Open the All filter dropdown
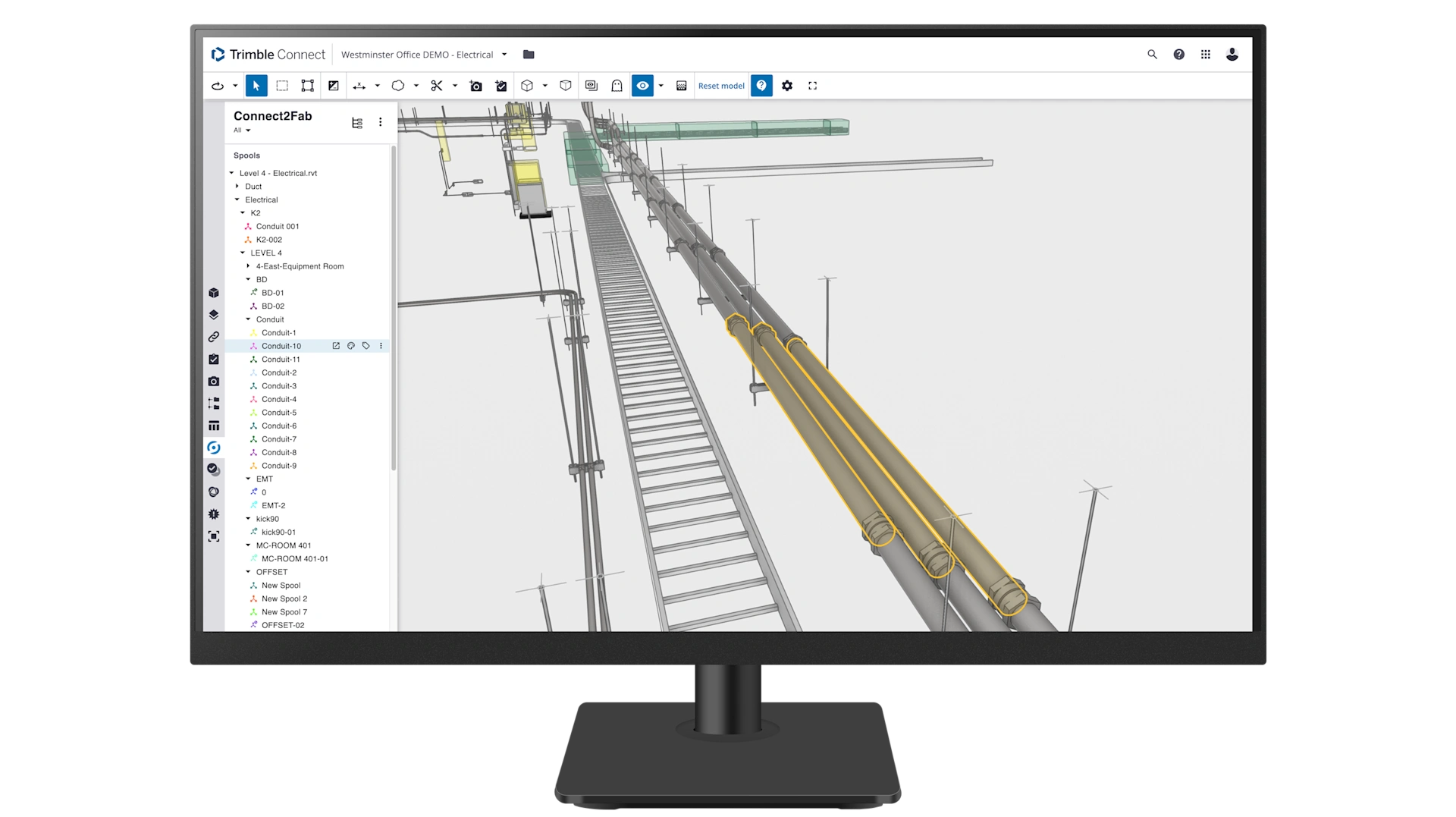The image size is (1456, 817). tap(242, 130)
